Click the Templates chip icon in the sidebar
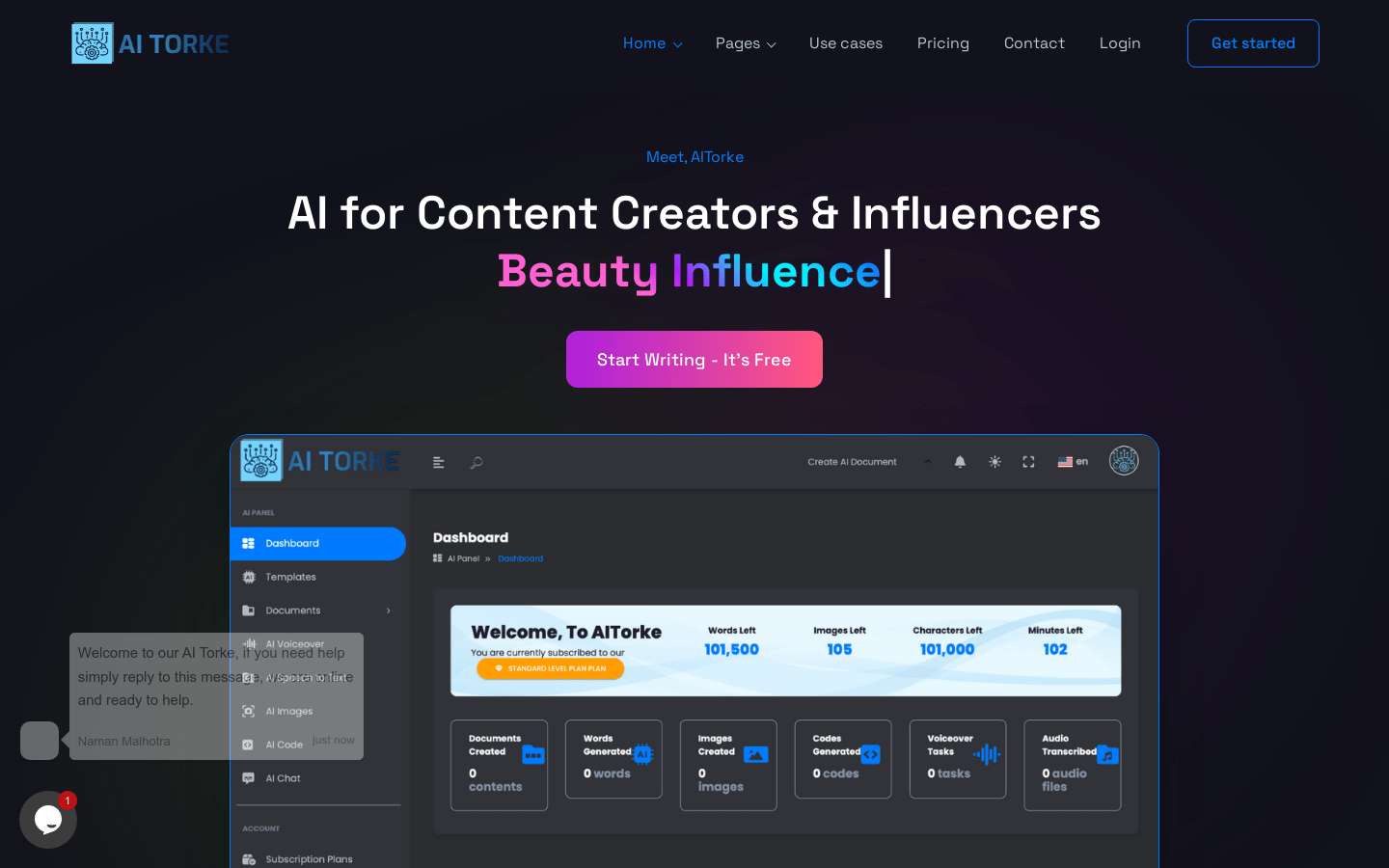 249,577
